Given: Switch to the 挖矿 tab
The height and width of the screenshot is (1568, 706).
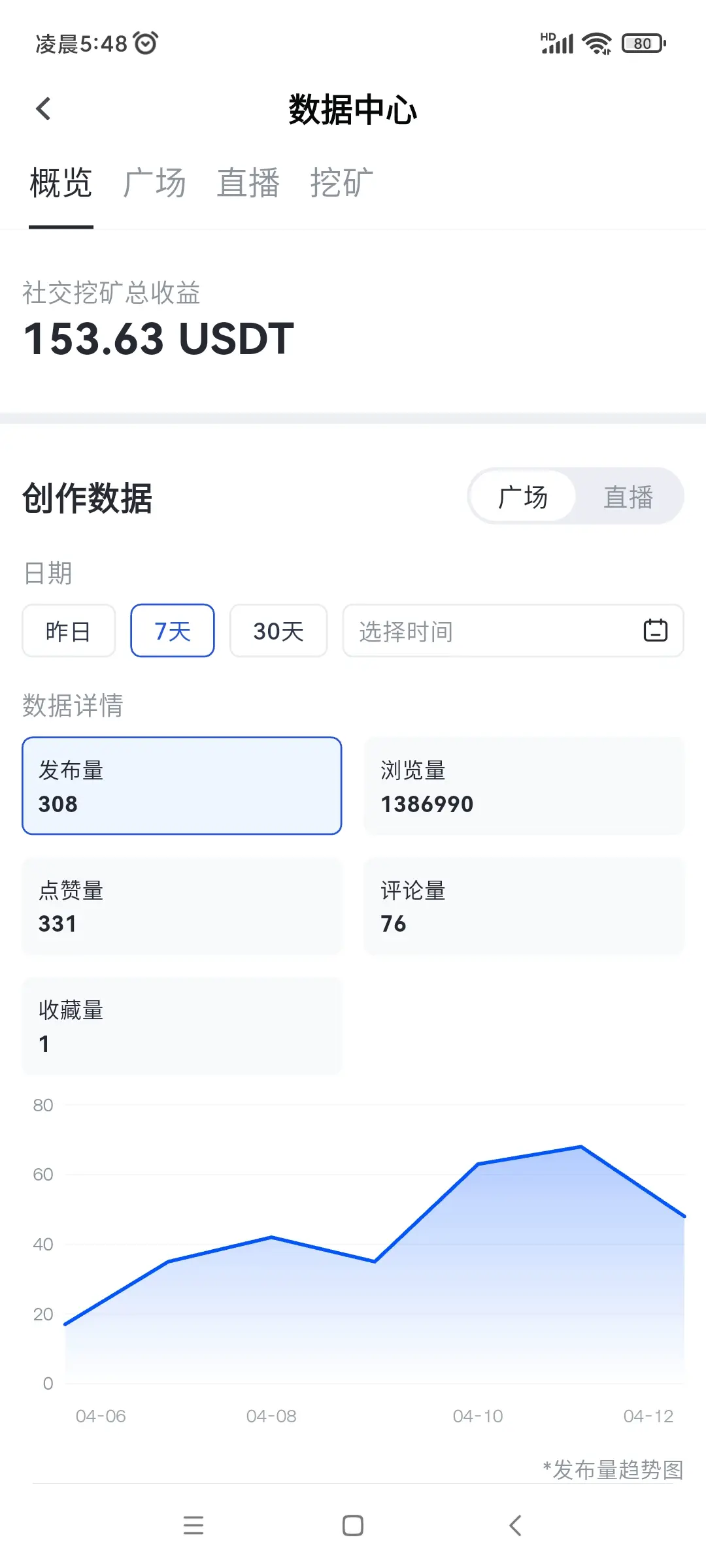Looking at the screenshot, I should pyautogui.click(x=342, y=182).
